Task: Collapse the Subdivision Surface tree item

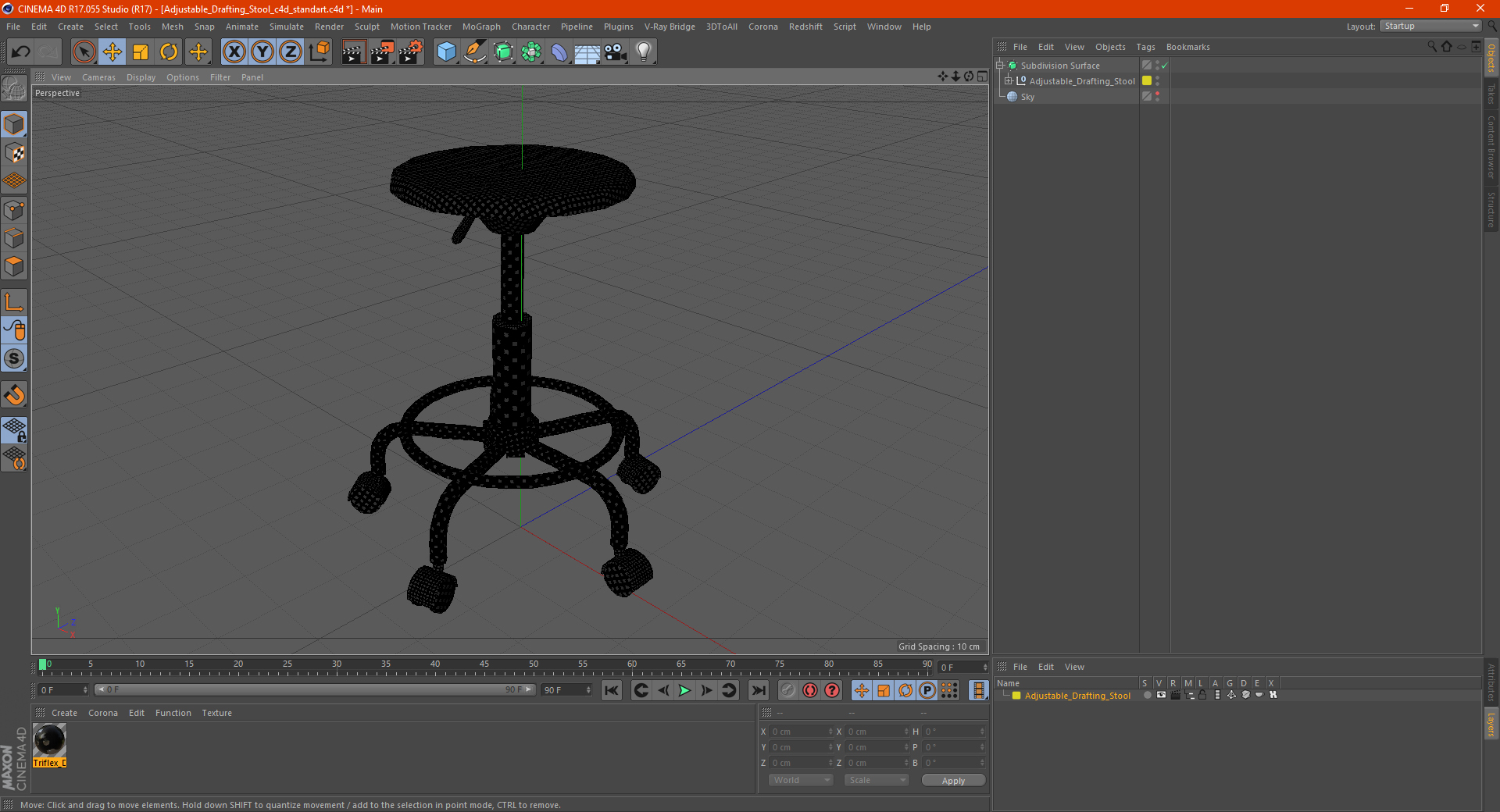Action: click(x=1000, y=66)
